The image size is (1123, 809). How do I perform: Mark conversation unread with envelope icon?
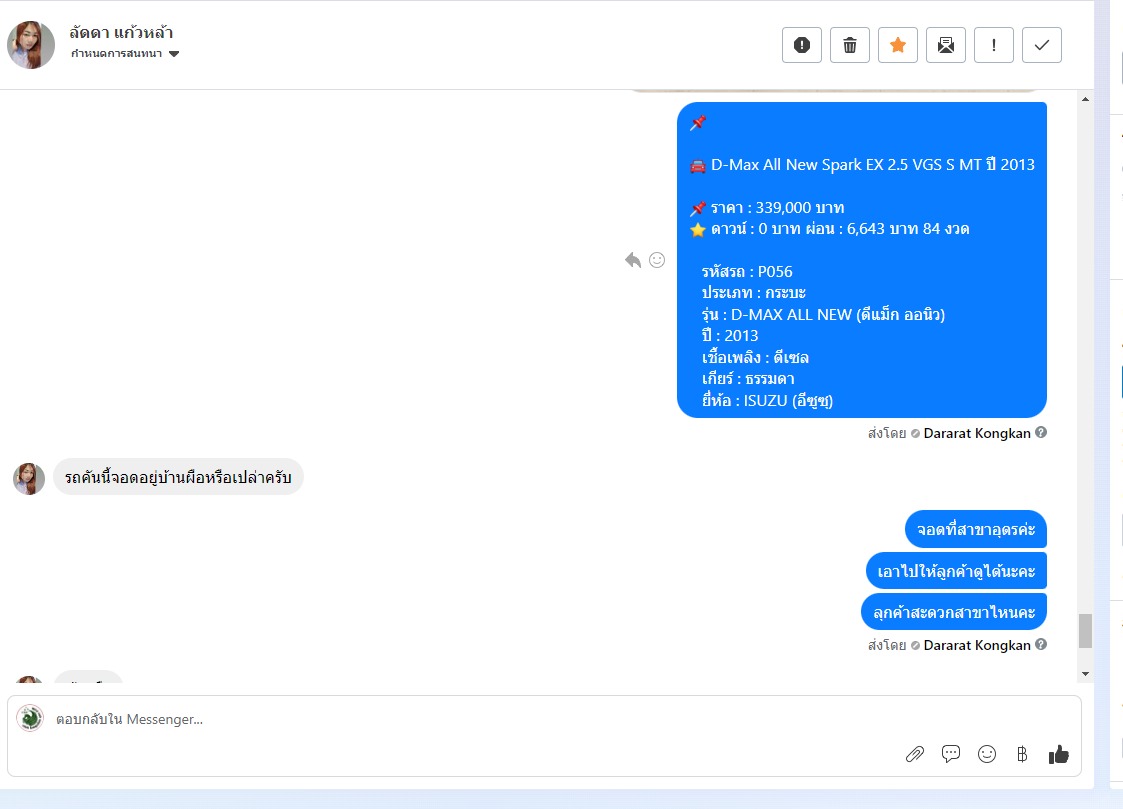[x=945, y=45]
